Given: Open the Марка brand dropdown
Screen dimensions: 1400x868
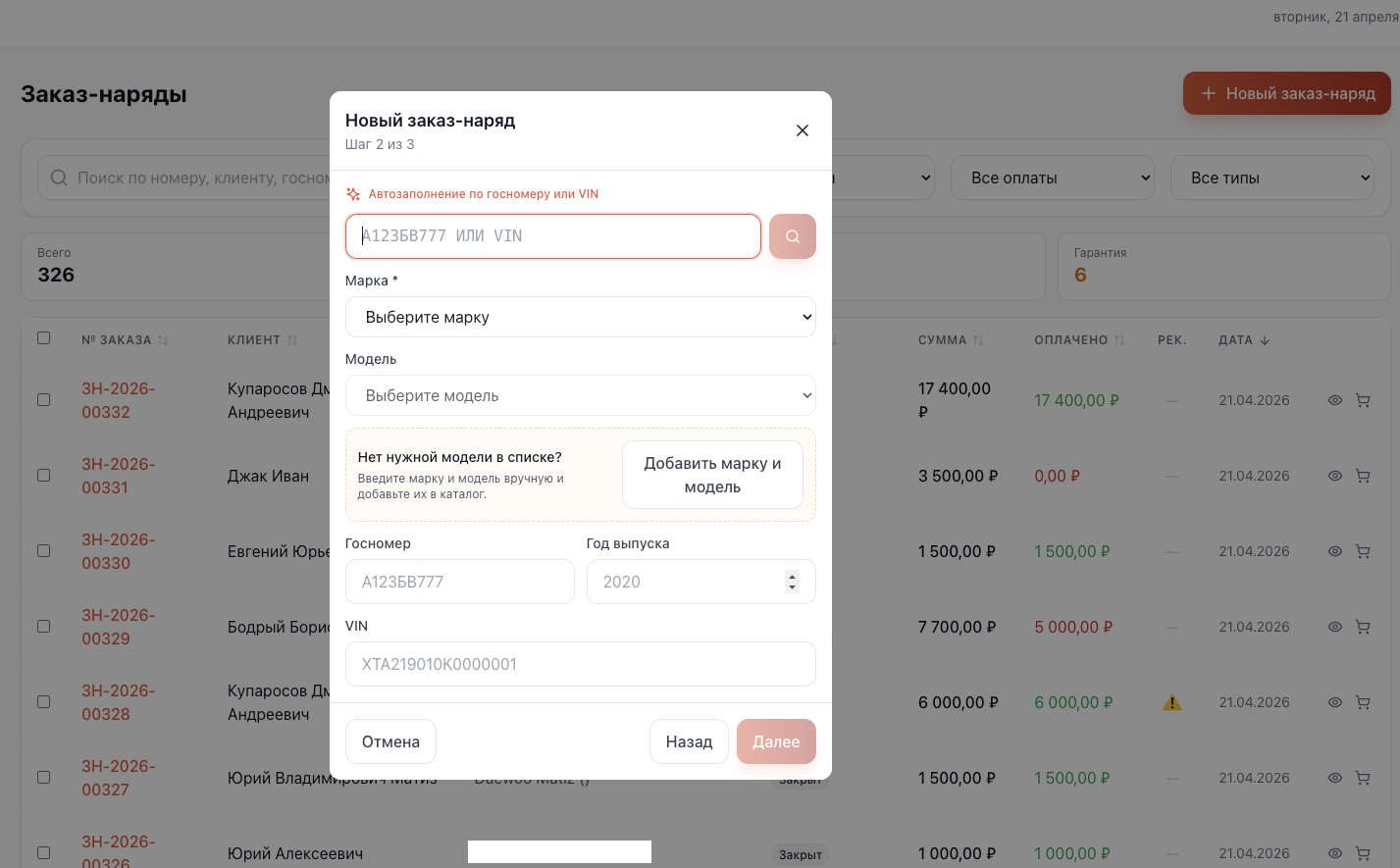Looking at the screenshot, I should click(580, 317).
